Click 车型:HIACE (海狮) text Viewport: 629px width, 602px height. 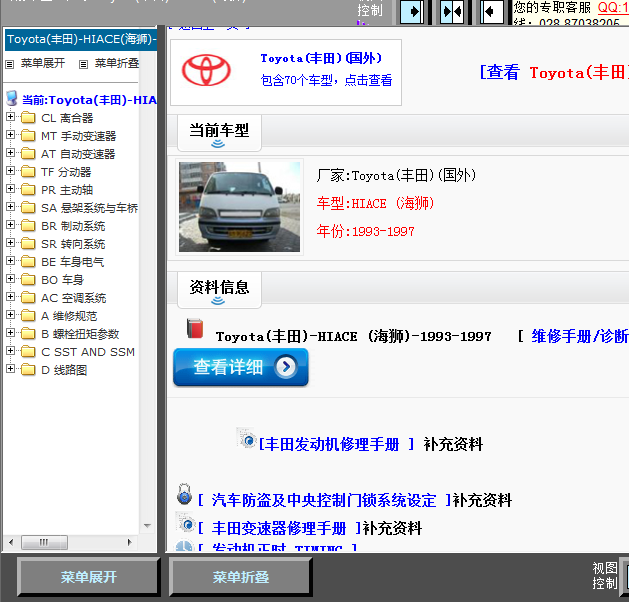tap(375, 203)
